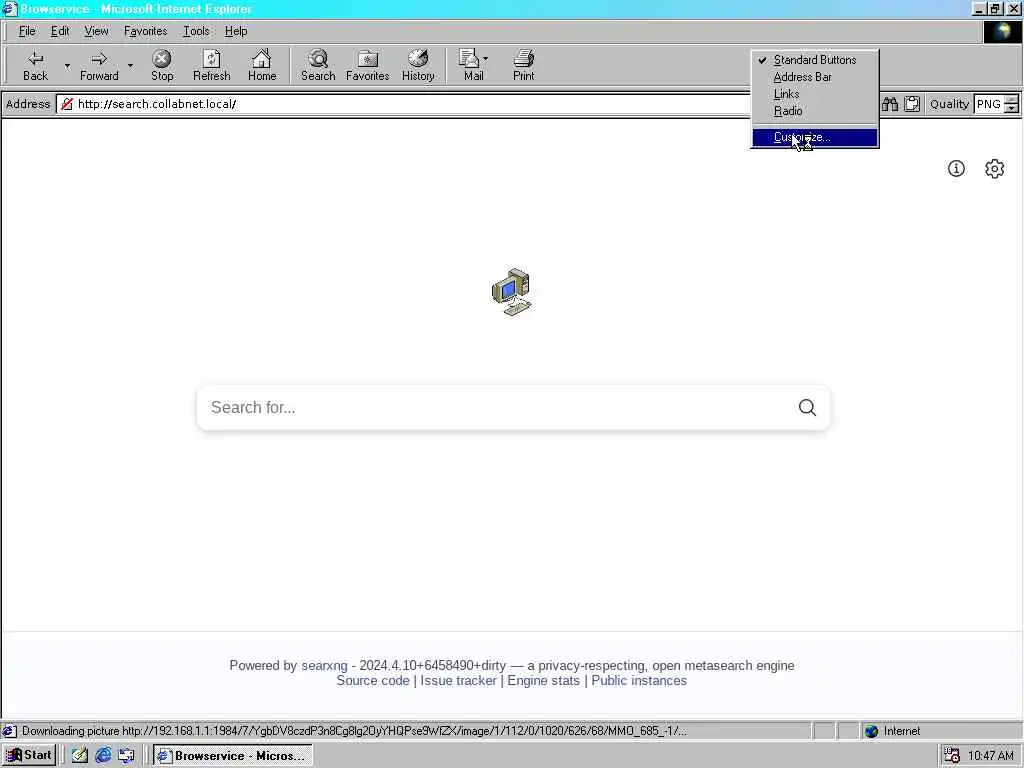The height and width of the screenshot is (768, 1024).
Task: Decrease Quality with the spinner down arrow
Action: [1012, 108]
